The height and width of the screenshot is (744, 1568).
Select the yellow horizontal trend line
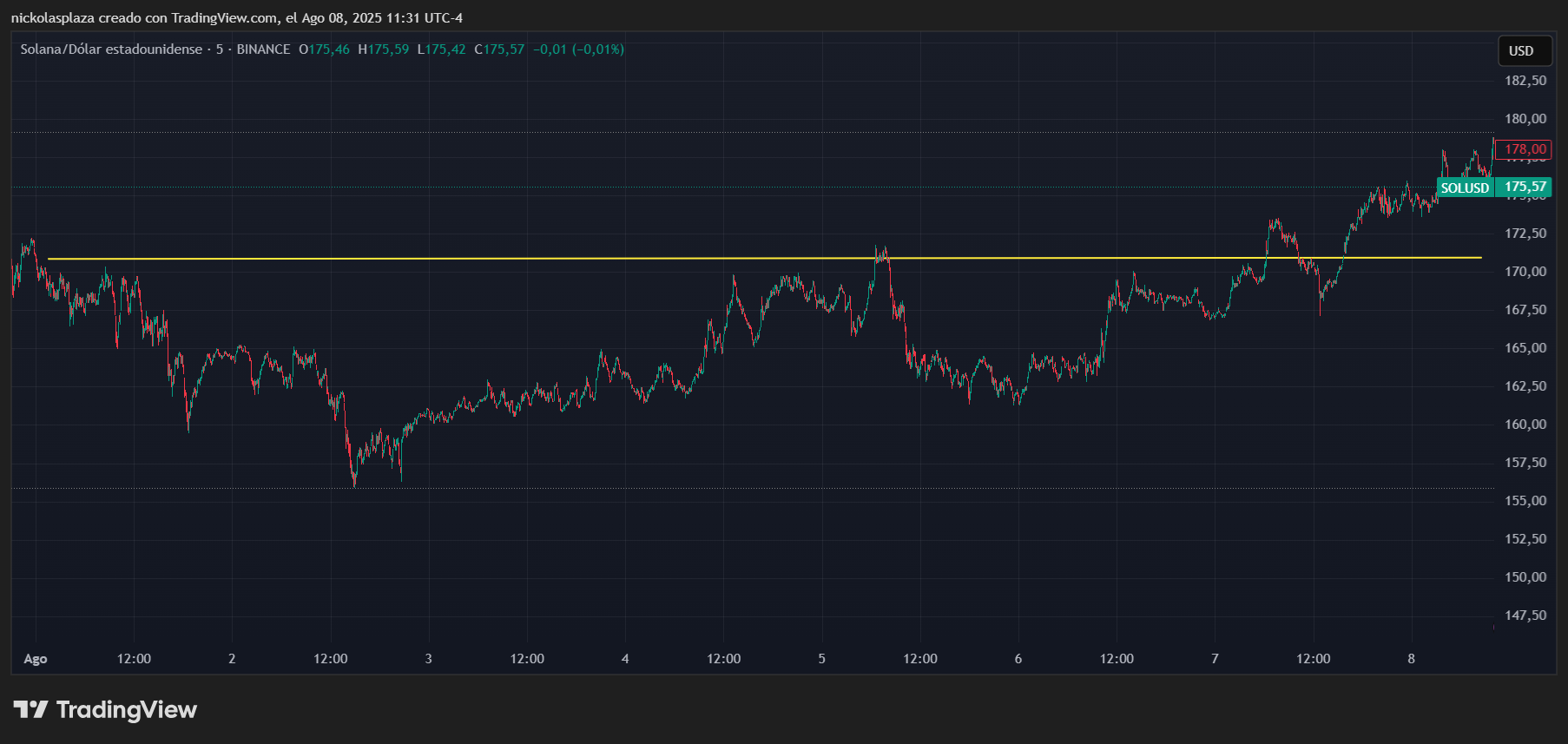pyautogui.click(x=764, y=258)
